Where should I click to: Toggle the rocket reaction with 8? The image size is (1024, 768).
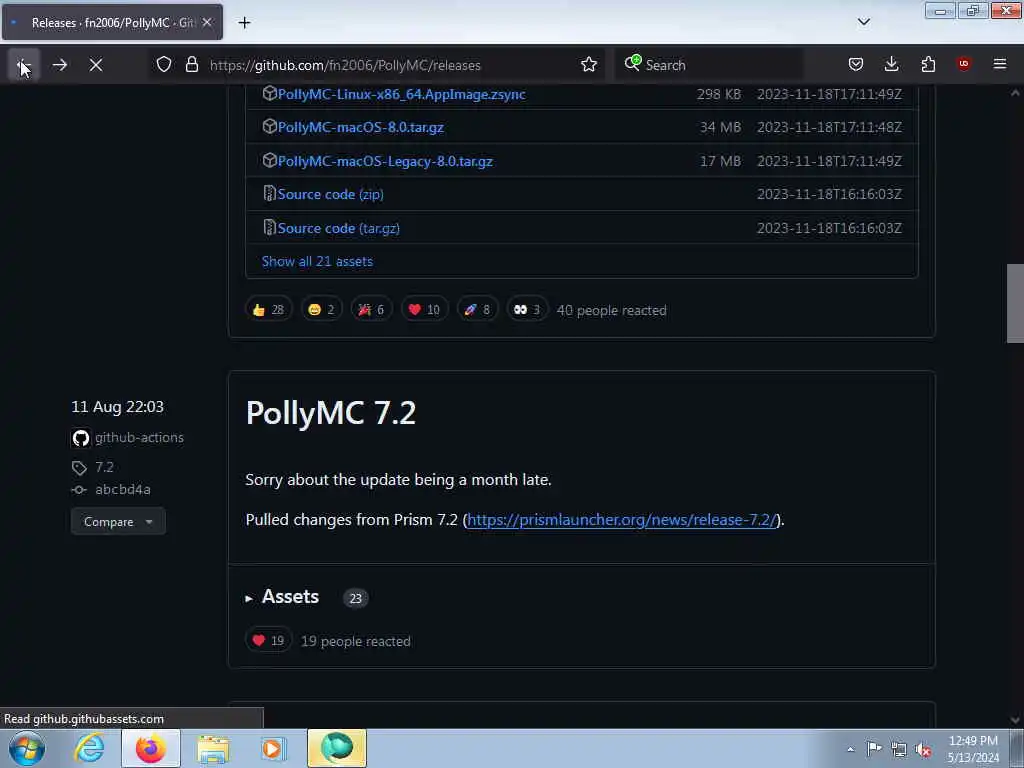point(477,310)
